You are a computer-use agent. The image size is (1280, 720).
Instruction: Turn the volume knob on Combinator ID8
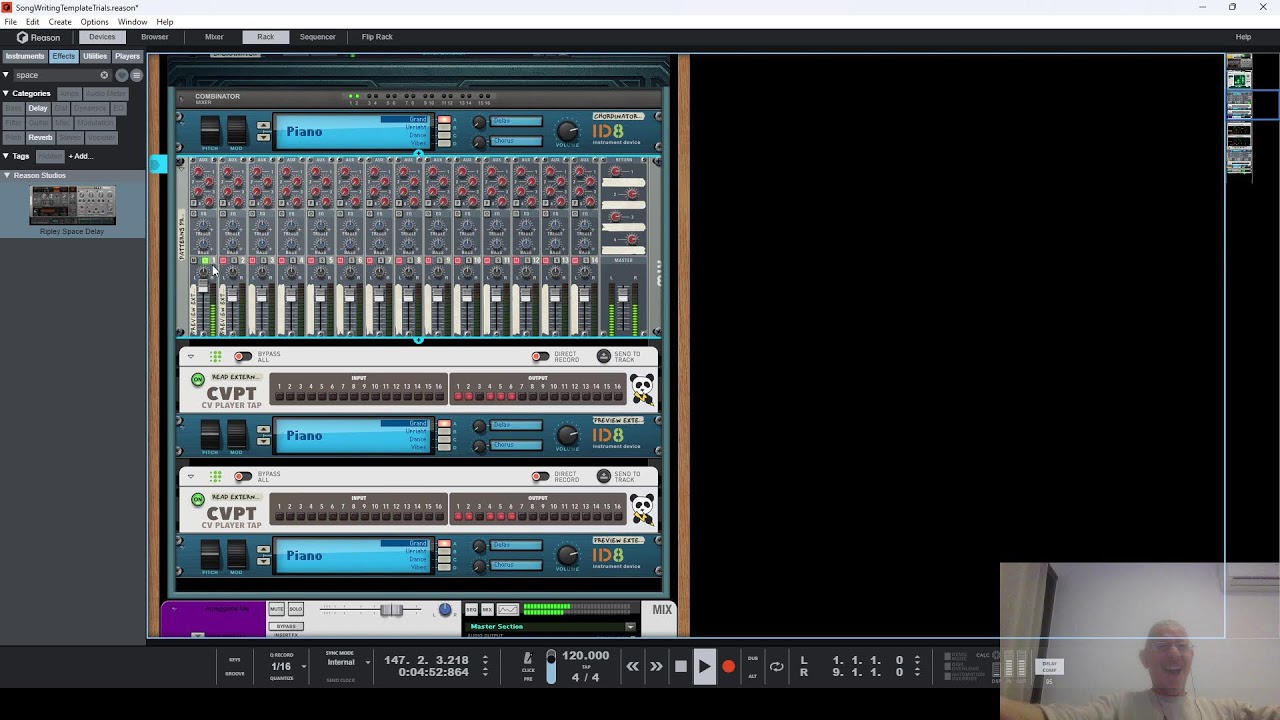(567, 131)
